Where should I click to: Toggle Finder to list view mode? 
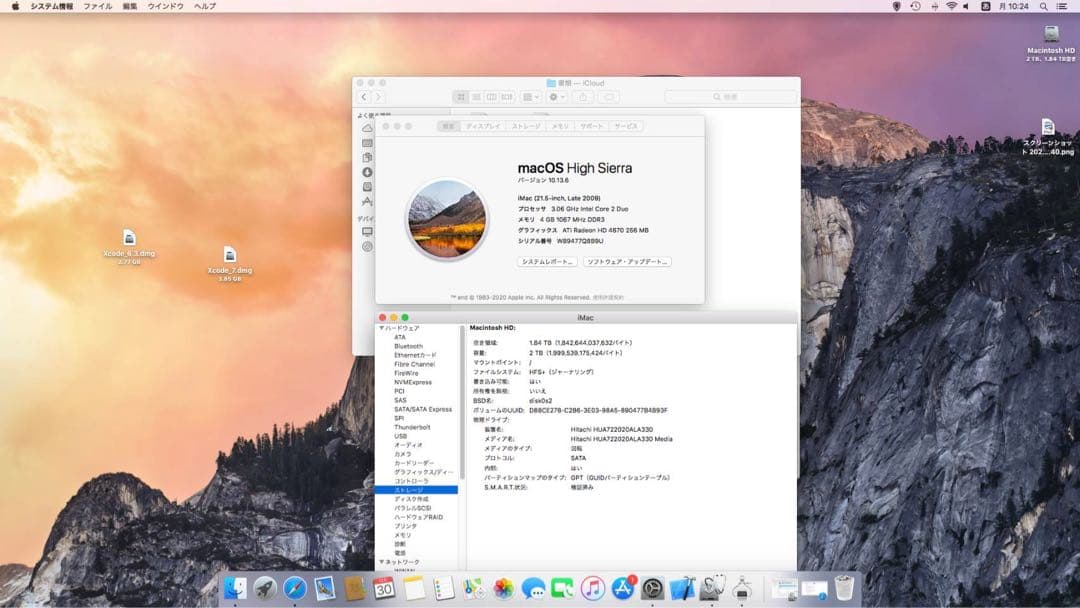coord(475,96)
